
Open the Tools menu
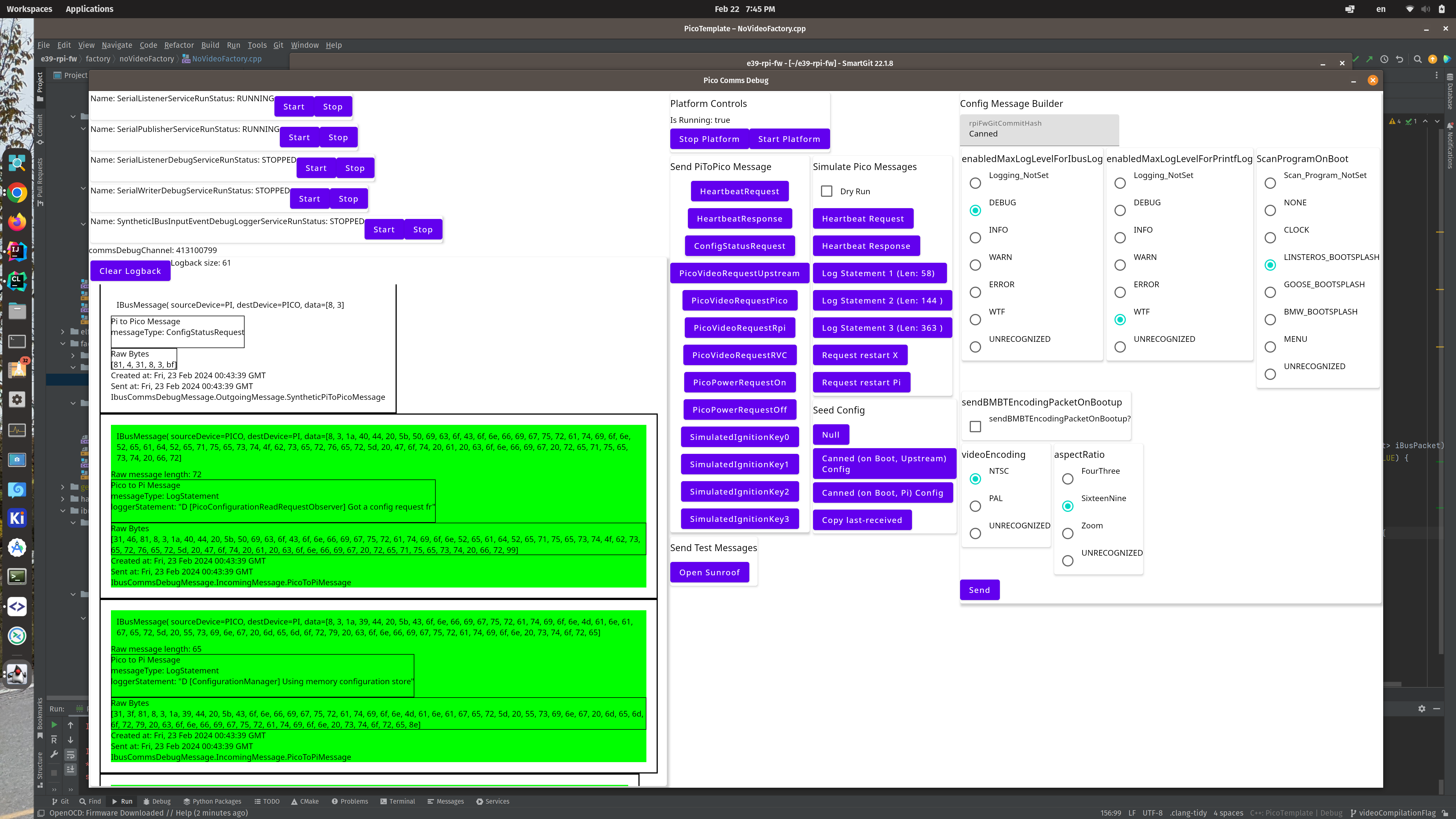pos(257,45)
